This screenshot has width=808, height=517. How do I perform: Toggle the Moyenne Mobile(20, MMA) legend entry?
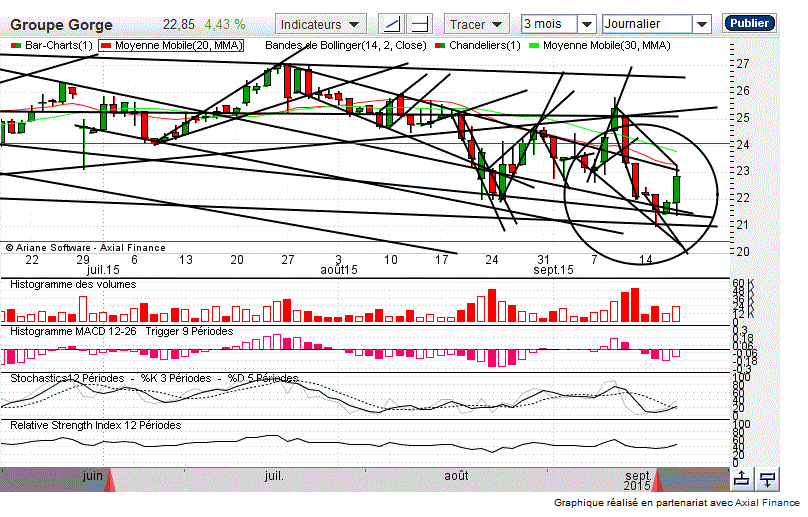(x=171, y=45)
